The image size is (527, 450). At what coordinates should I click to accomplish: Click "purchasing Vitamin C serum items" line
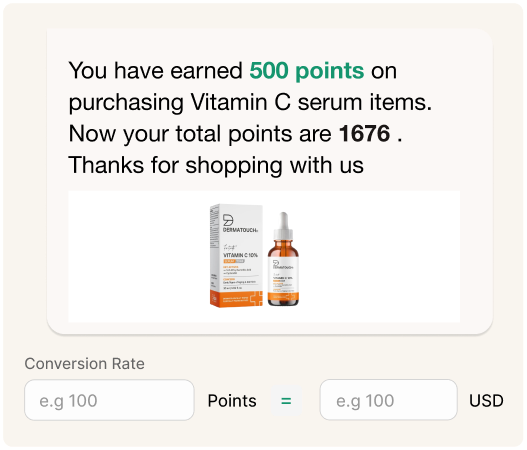point(250,102)
